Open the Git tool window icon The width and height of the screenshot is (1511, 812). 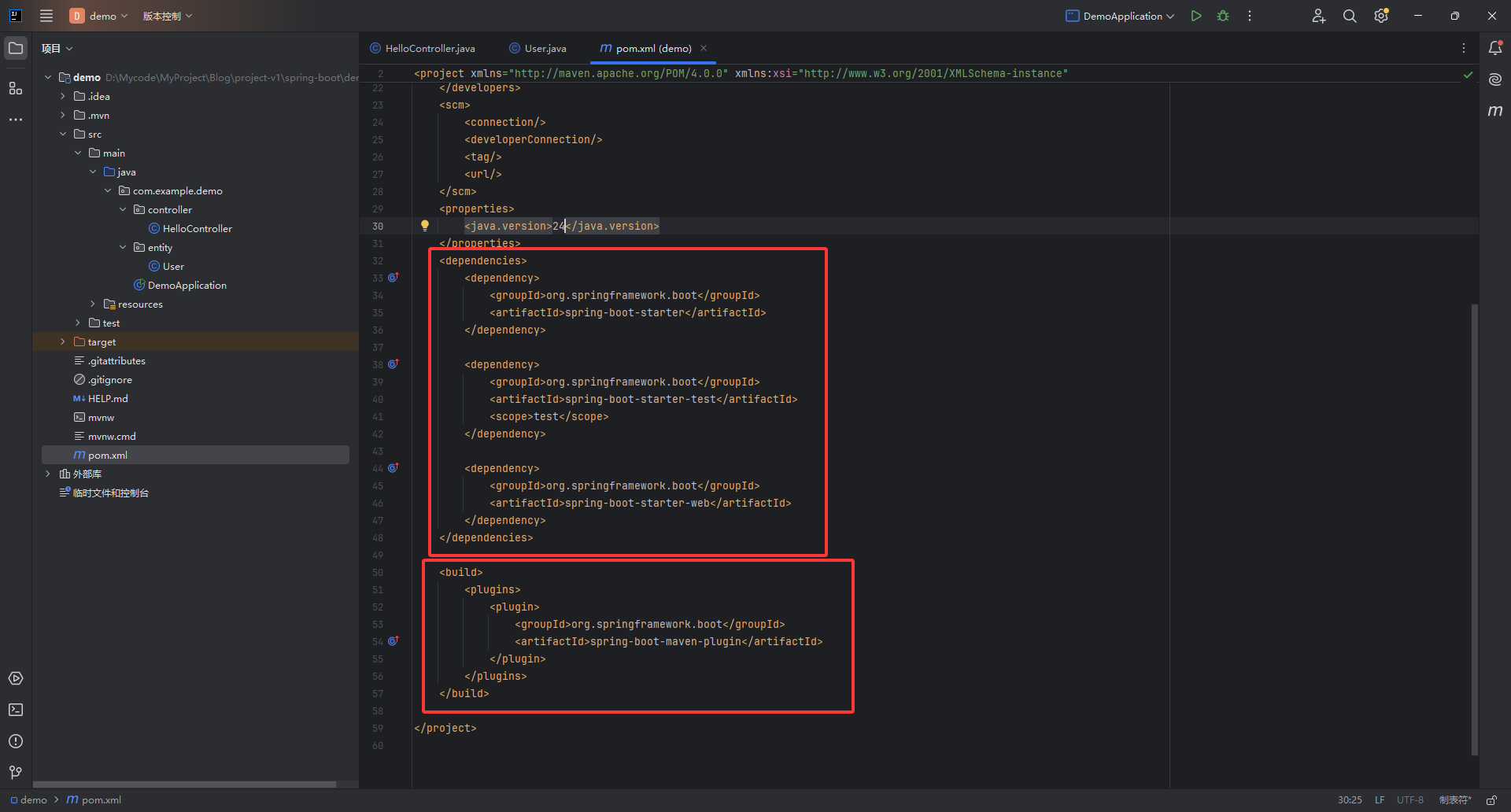coord(16,773)
